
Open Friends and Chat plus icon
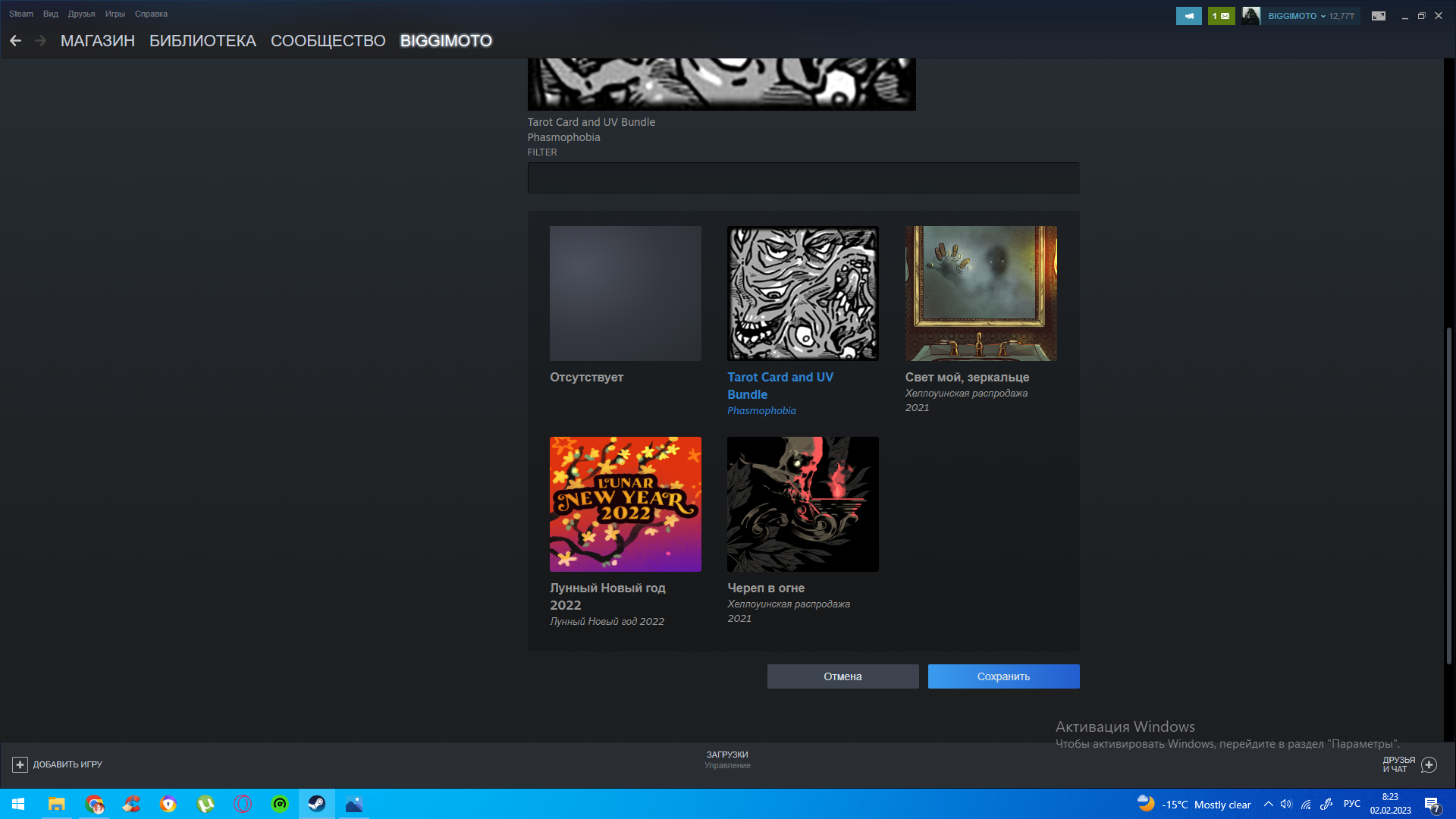(1429, 764)
